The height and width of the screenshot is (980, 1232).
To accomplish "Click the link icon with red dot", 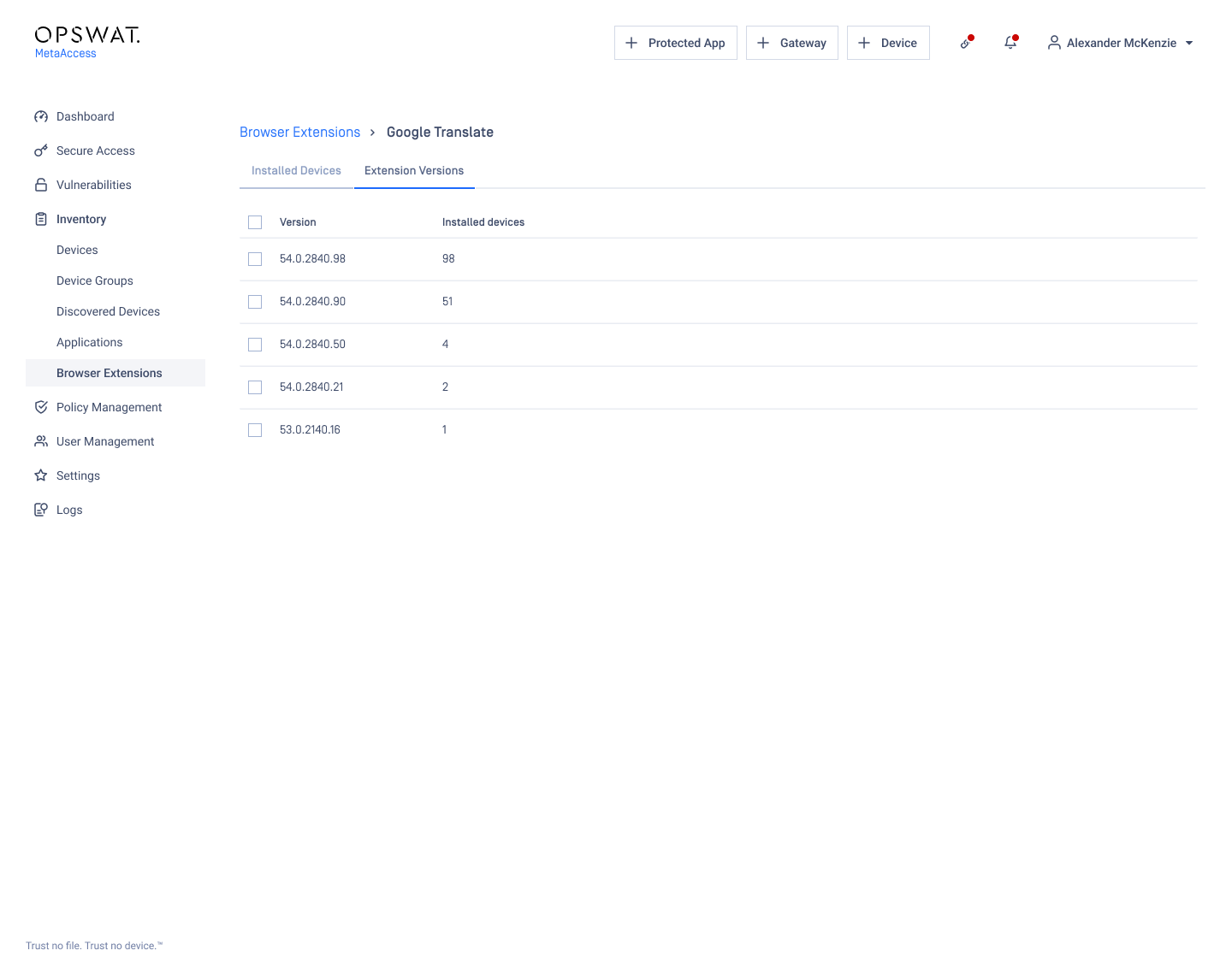I will coord(966,43).
